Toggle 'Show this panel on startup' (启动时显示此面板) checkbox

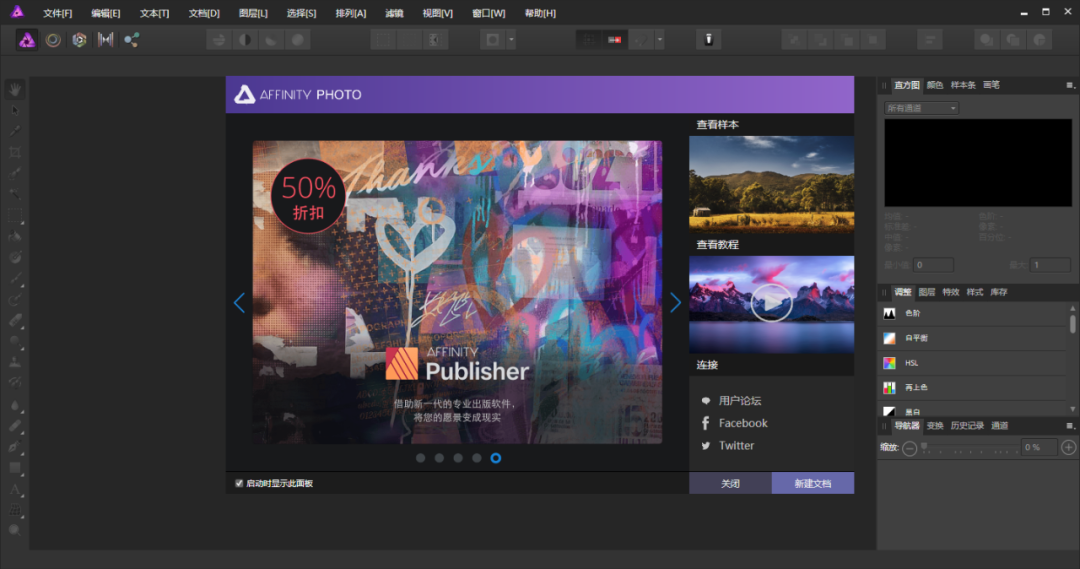click(x=239, y=484)
